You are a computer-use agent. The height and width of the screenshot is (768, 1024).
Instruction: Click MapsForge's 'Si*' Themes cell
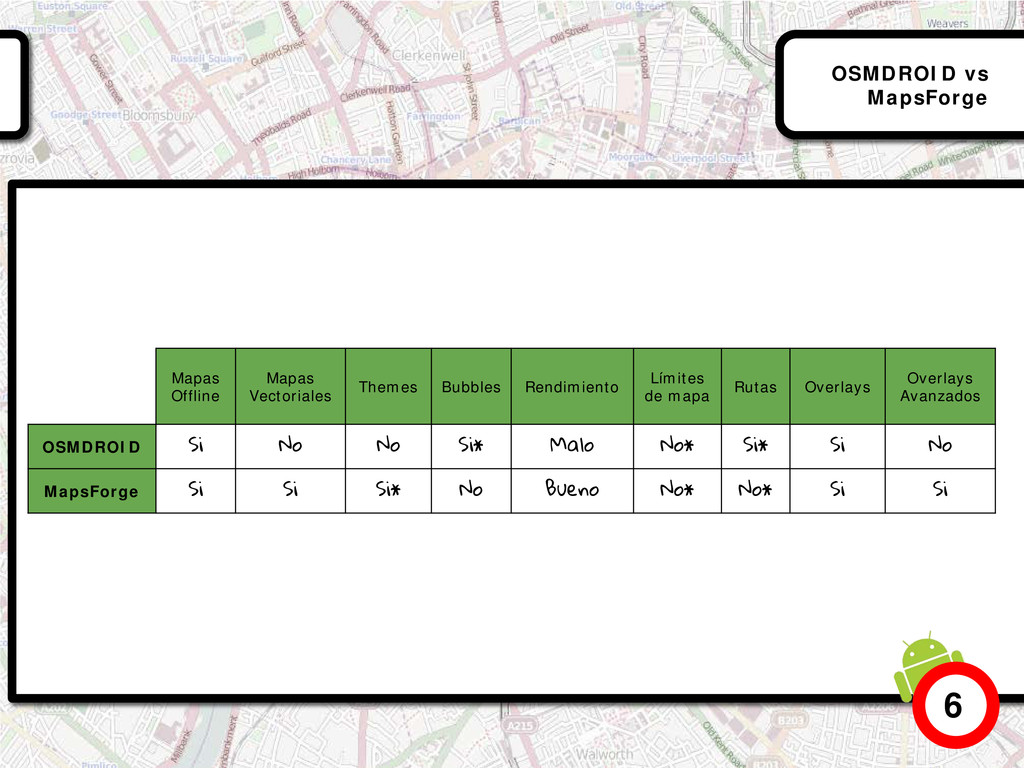(x=388, y=490)
